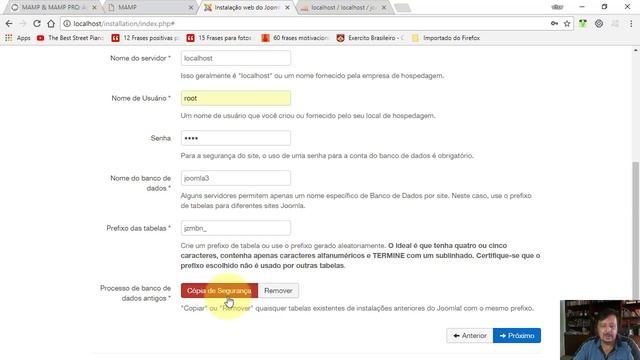Click the page vertical scrollbar thumb

[x=636, y=231]
